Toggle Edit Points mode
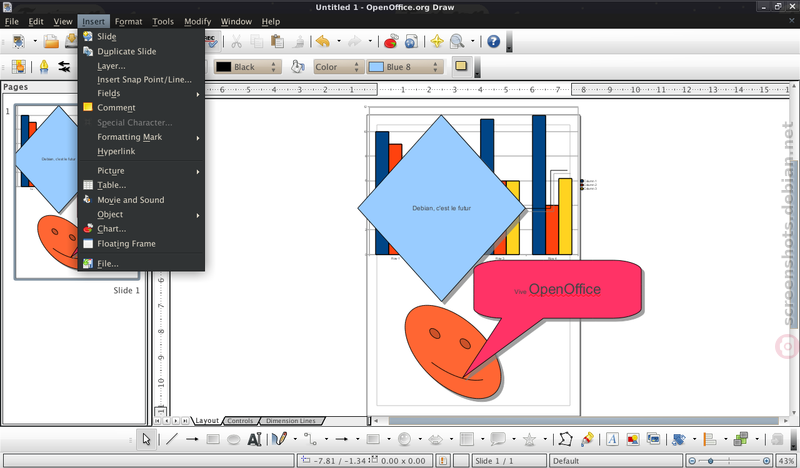 coord(565,439)
